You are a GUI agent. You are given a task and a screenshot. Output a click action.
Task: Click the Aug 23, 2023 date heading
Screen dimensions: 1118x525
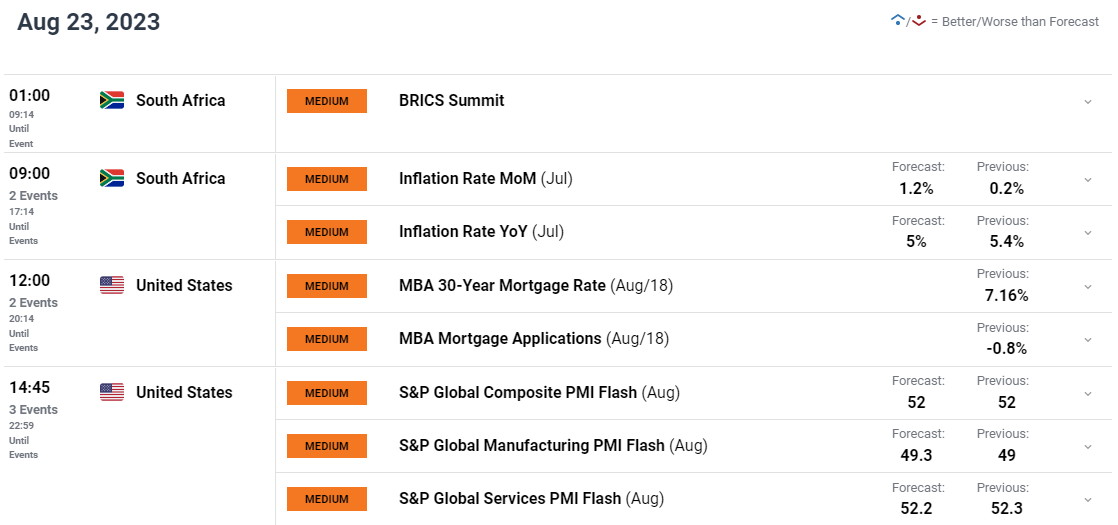(x=89, y=22)
